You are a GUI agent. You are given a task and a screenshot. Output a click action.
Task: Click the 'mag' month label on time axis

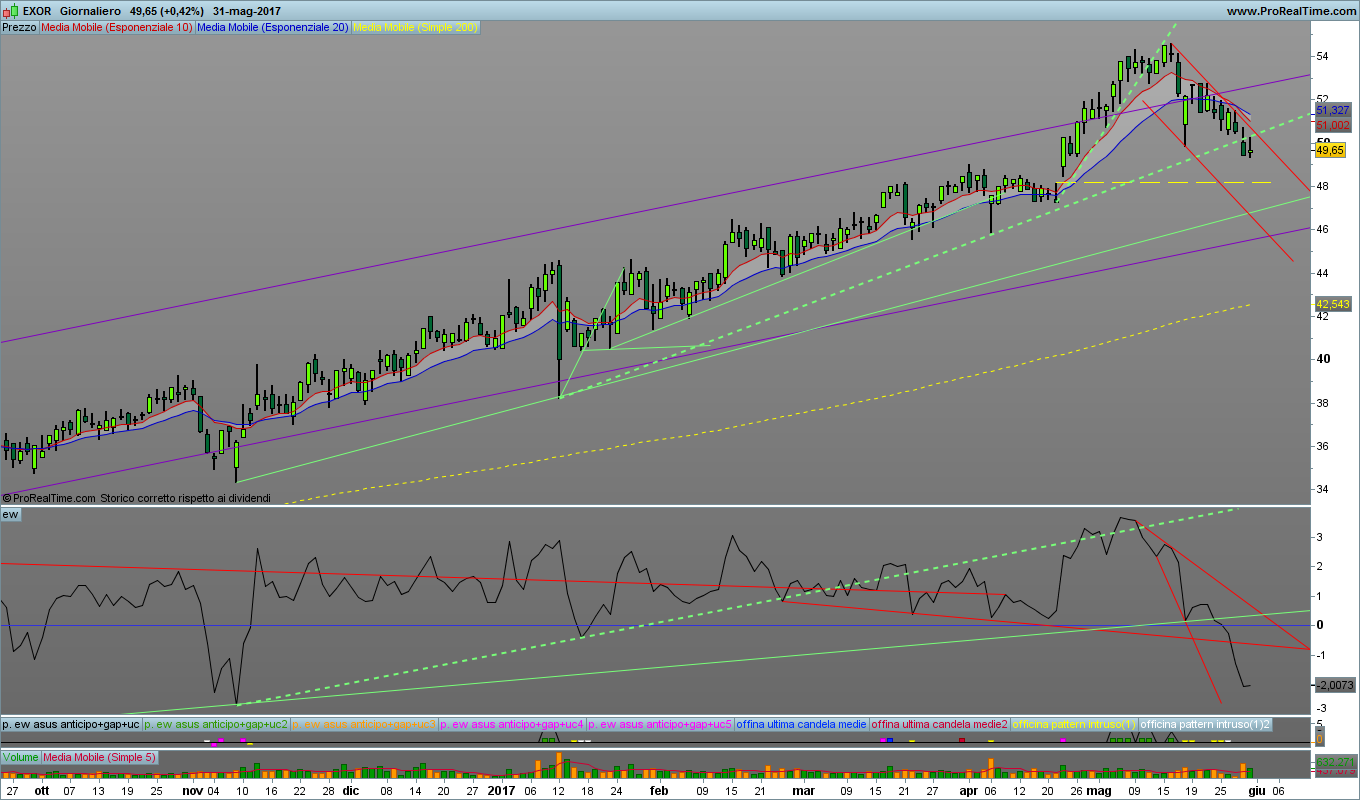point(1098,790)
